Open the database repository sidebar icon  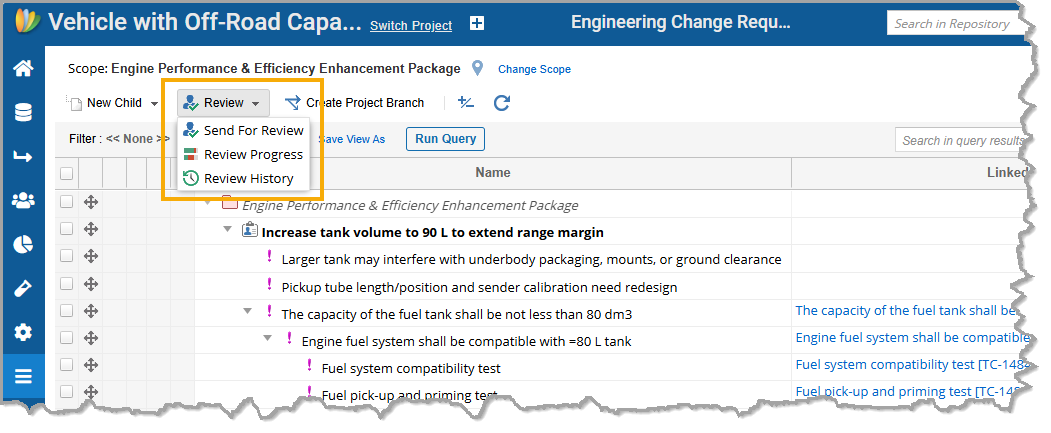[x=22, y=112]
